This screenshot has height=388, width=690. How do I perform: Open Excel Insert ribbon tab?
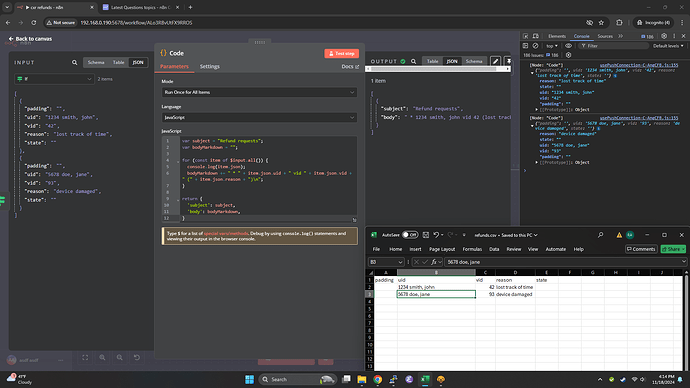(x=415, y=249)
